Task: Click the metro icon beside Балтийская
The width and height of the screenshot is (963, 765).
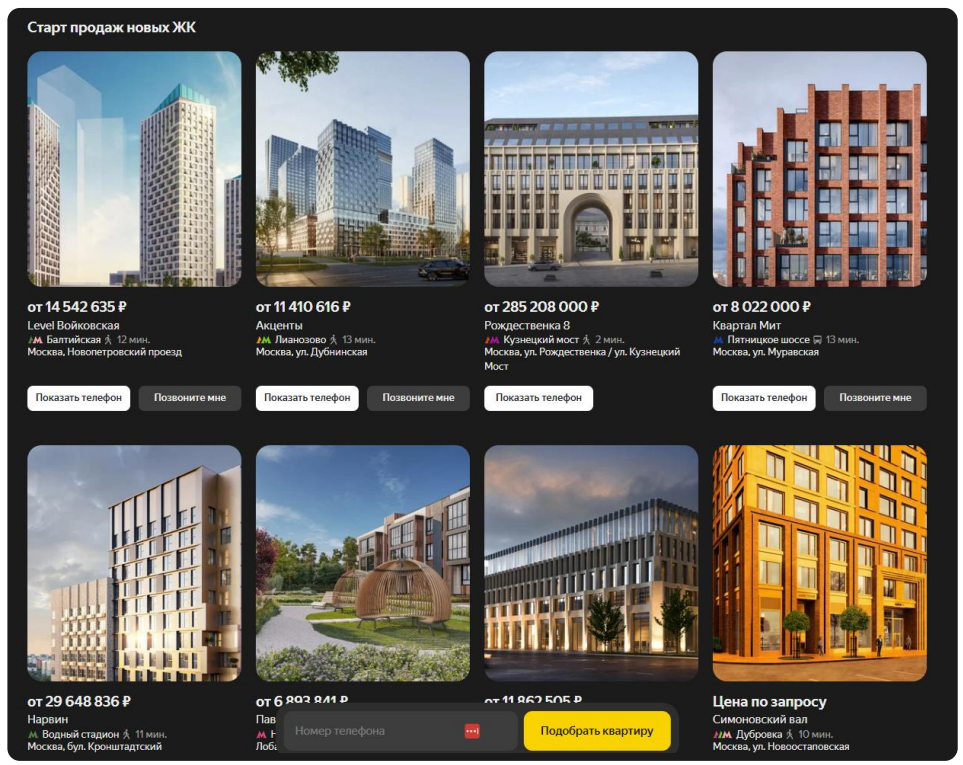Action: [x=35, y=340]
